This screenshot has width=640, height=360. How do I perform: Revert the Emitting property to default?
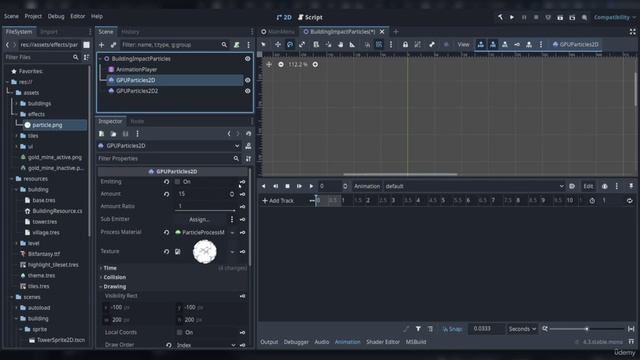[x=167, y=182]
